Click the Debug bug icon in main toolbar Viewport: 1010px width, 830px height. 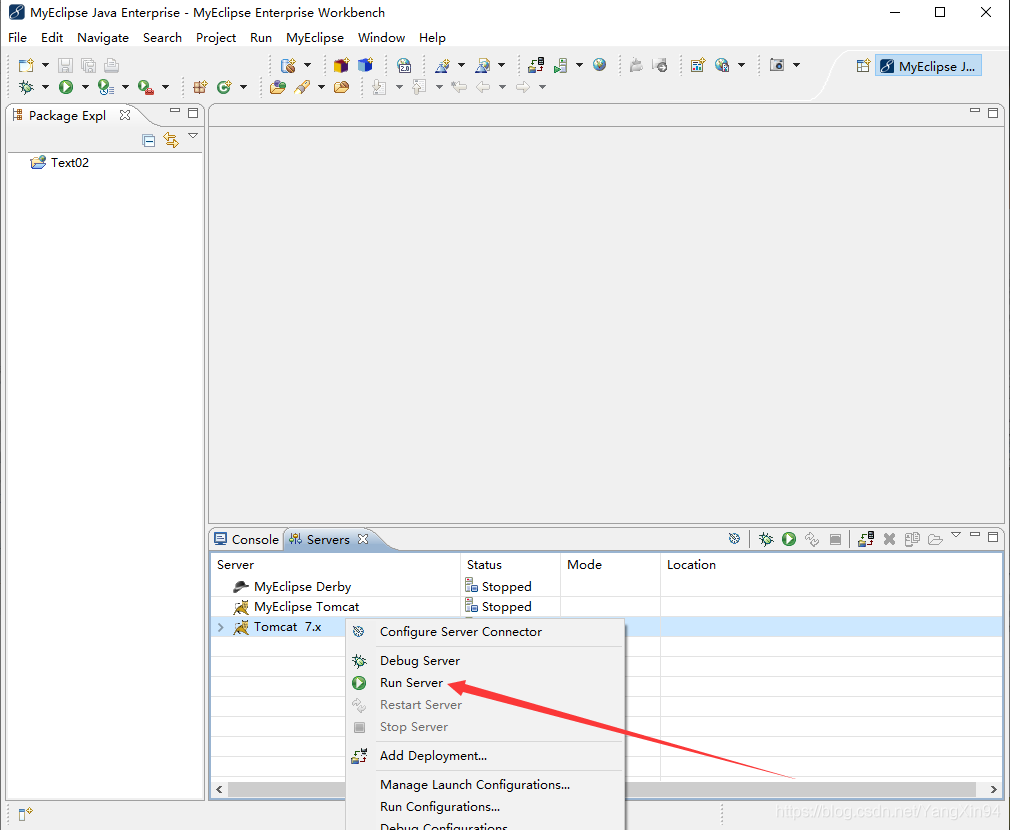coord(26,87)
